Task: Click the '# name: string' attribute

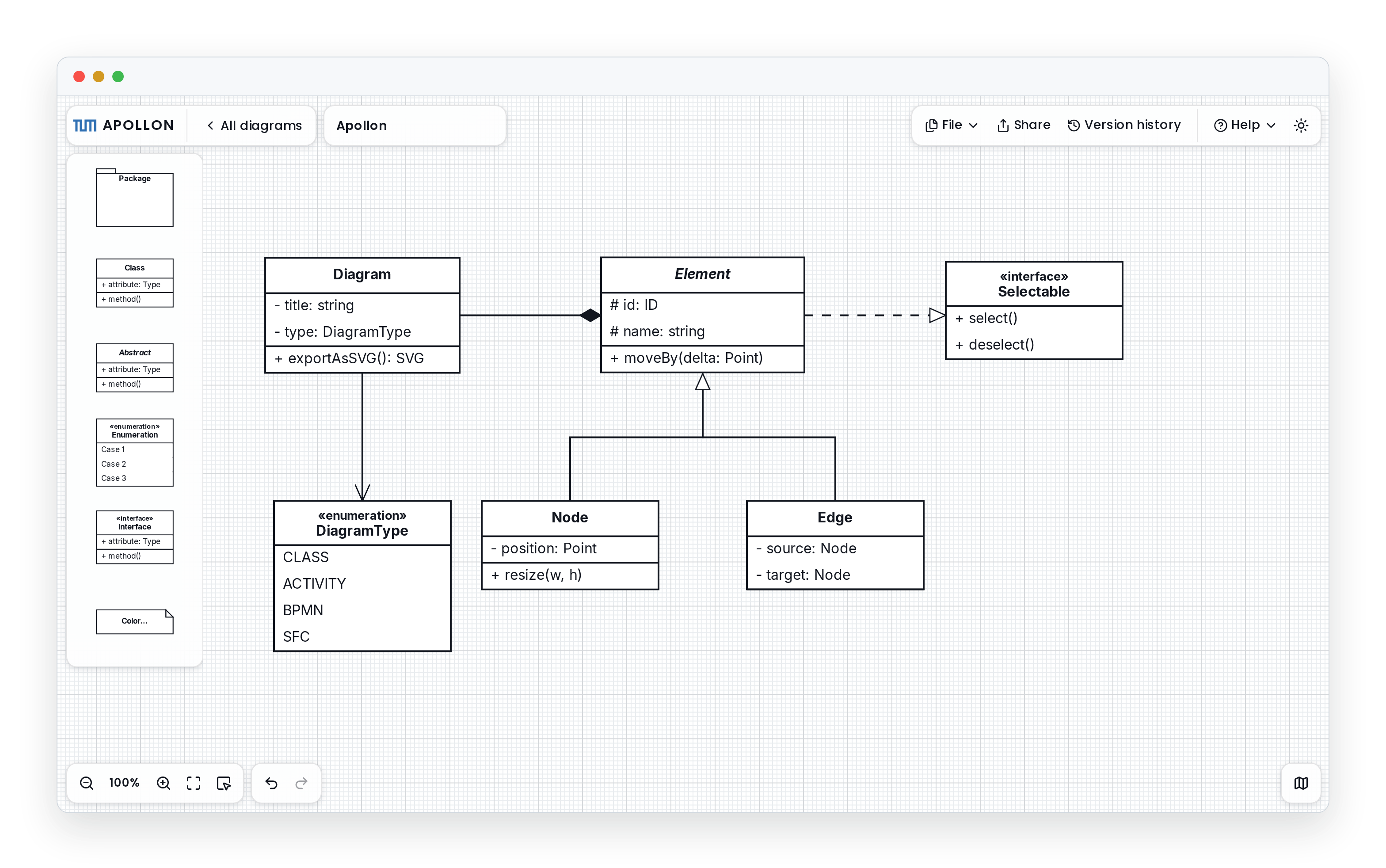Action: tap(702, 331)
